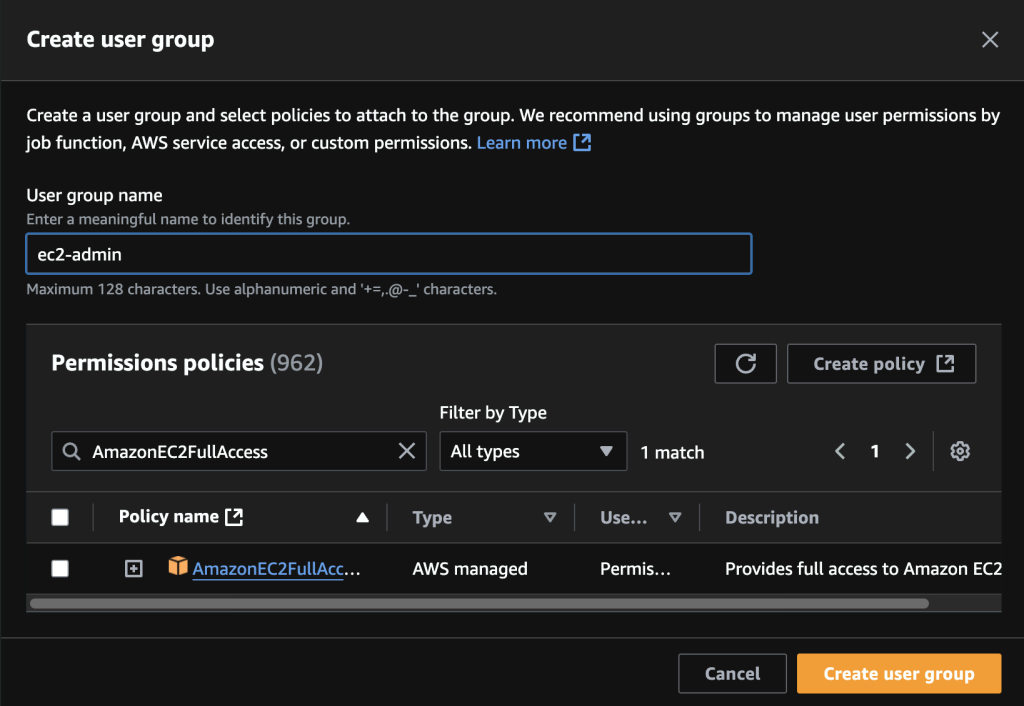Select all policies header checkbox
Screen dimensions: 1024x706
click(x=60, y=517)
